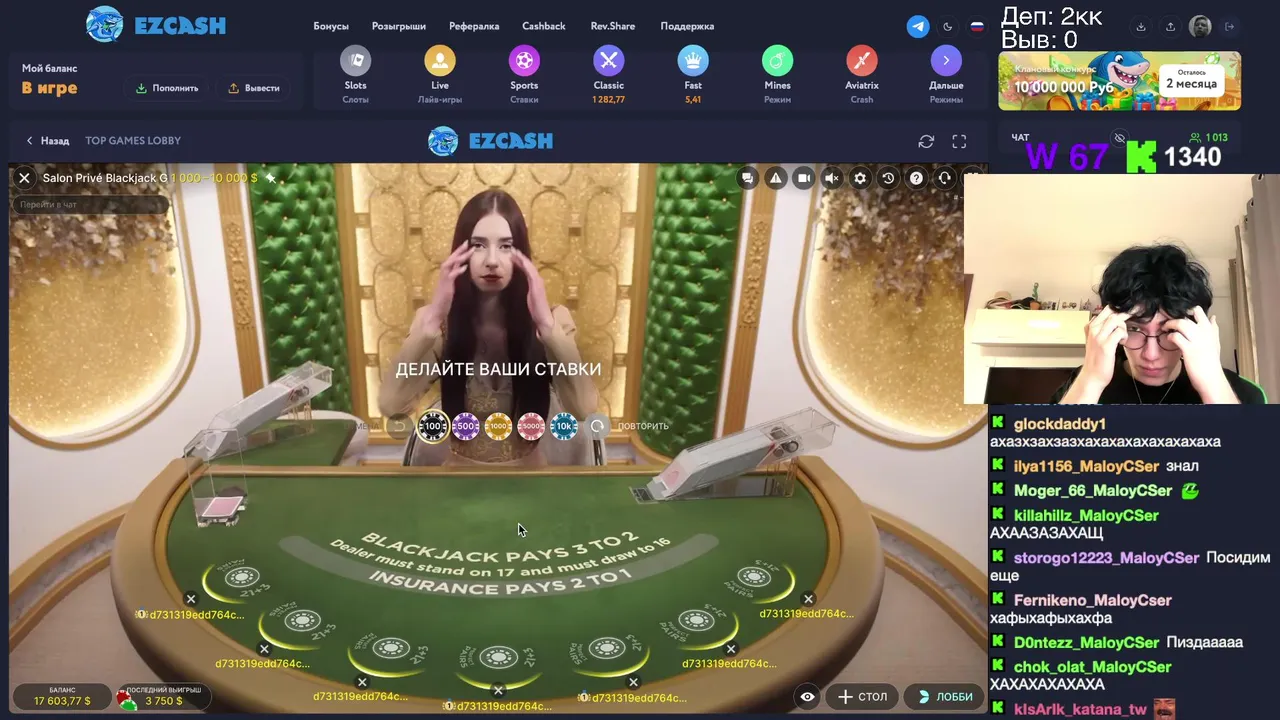This screenshot has width=1280, height=720.
Task: Open the help question mark icon
Action: (916, 178)
